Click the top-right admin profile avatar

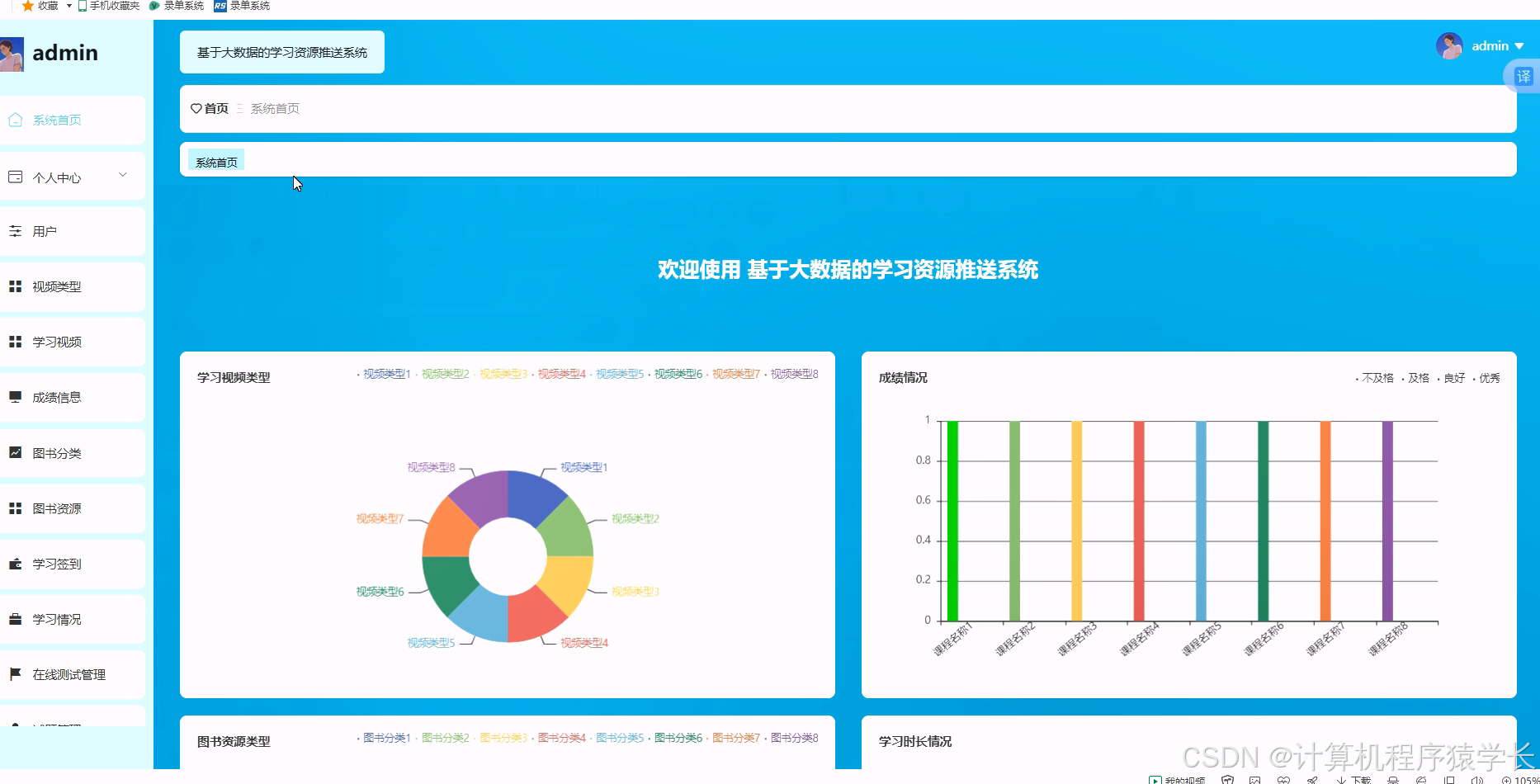1449,46
